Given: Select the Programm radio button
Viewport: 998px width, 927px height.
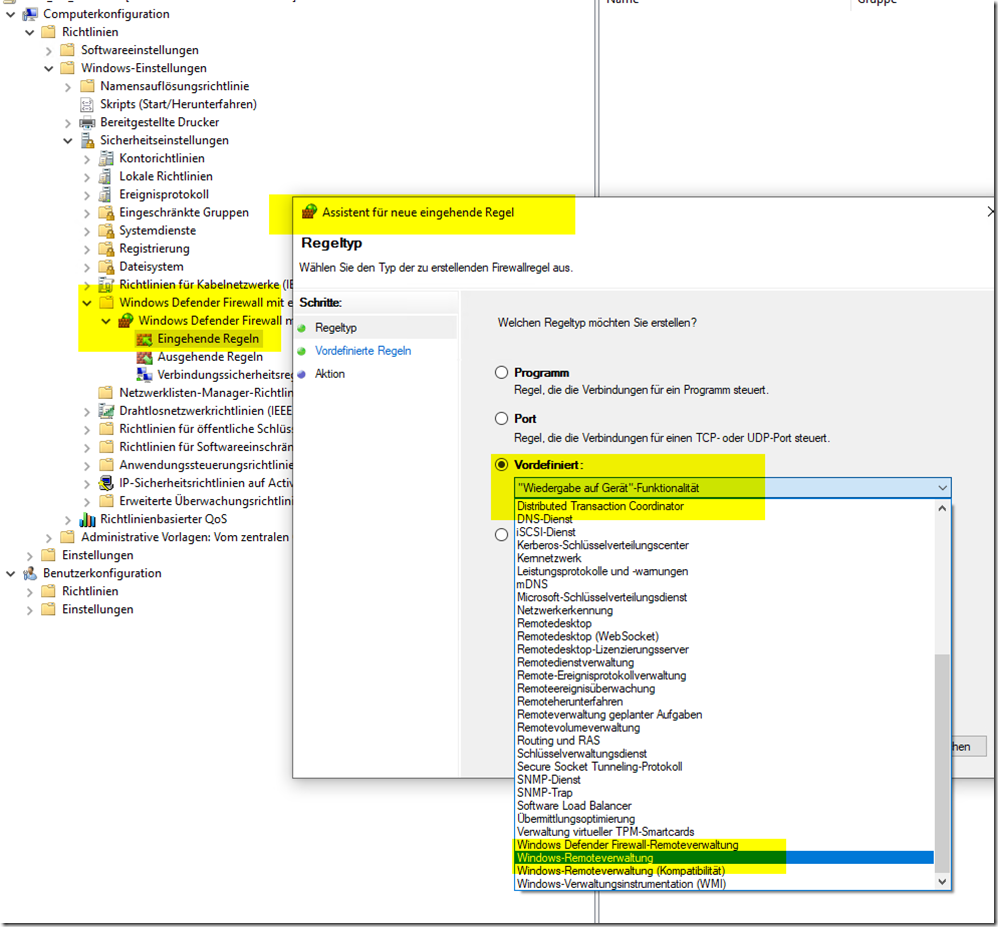Looking at the screenshot, I should 502,372.
